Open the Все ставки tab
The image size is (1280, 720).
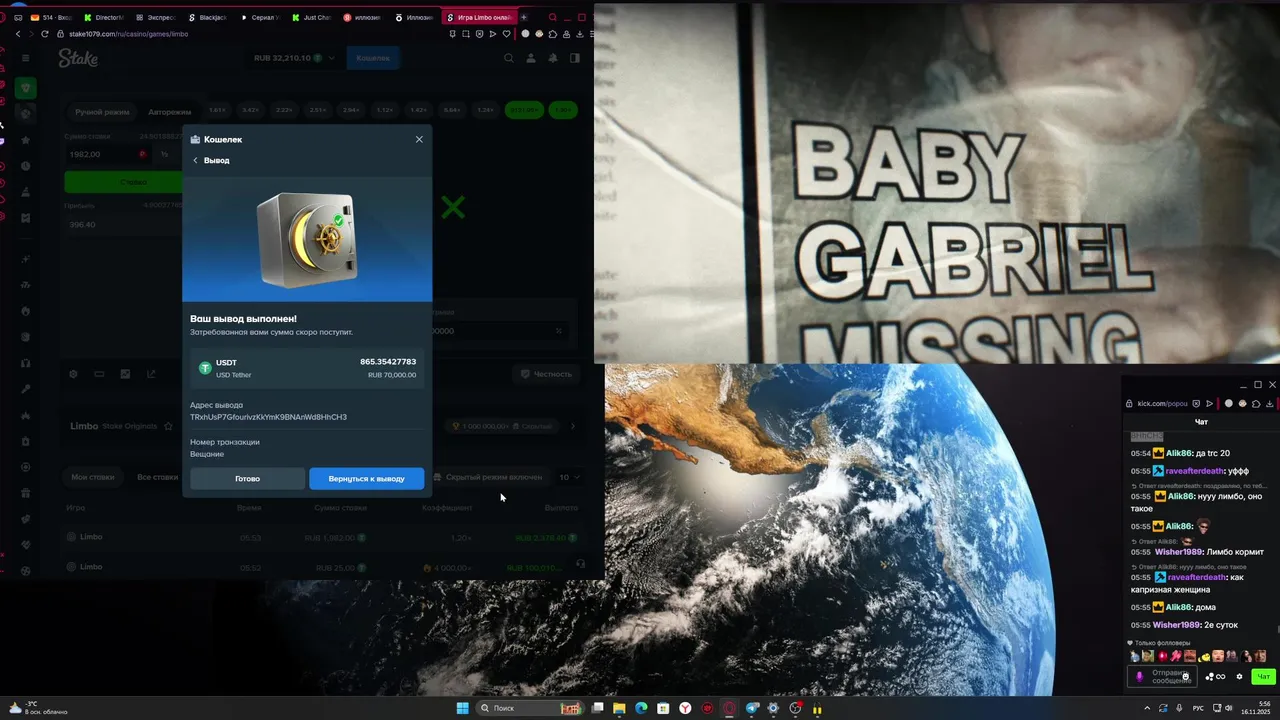(x=157, y=477)
